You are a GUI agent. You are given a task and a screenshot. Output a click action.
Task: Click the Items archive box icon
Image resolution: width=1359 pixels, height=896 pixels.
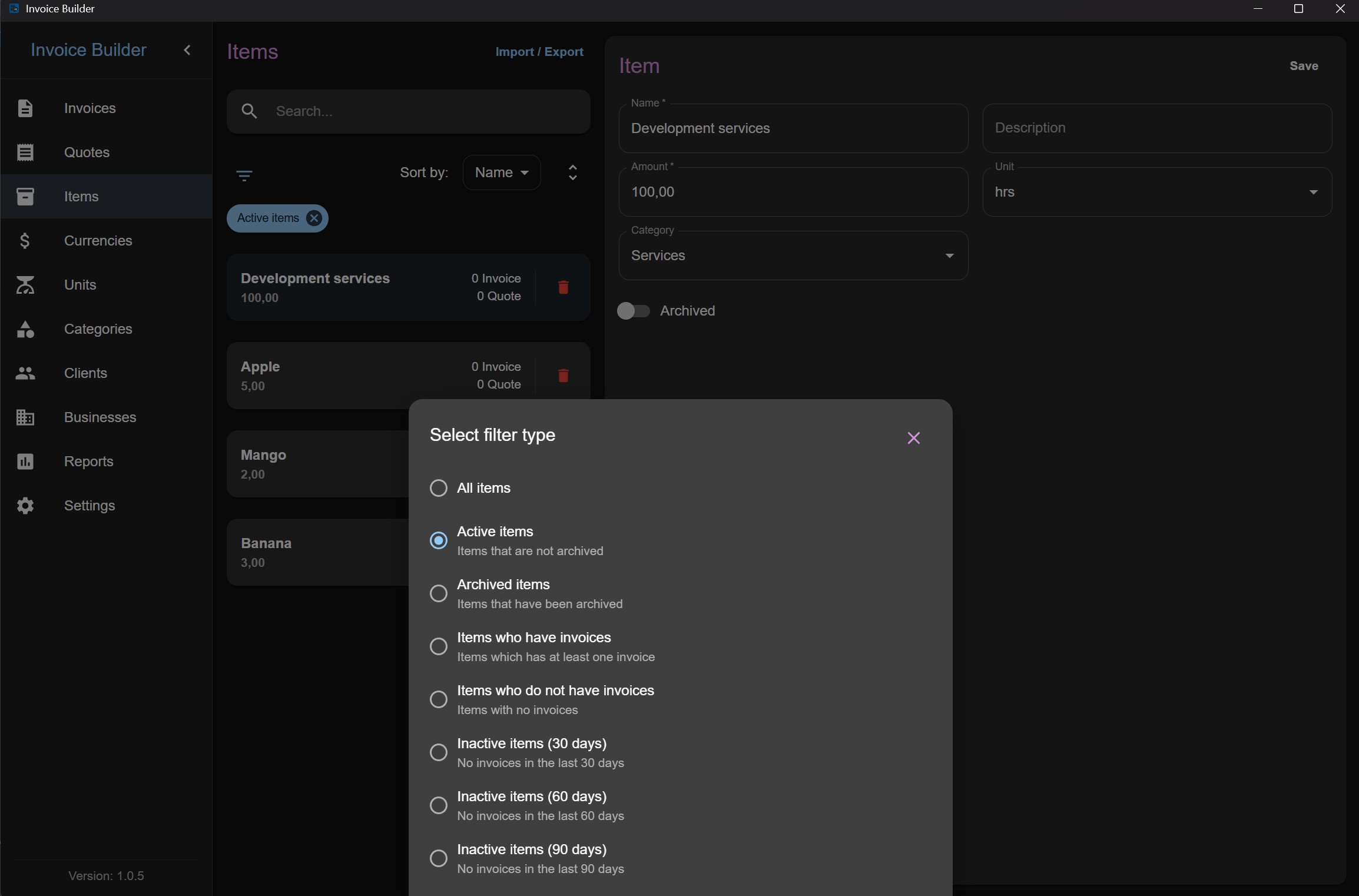click(x=25, y=197)
